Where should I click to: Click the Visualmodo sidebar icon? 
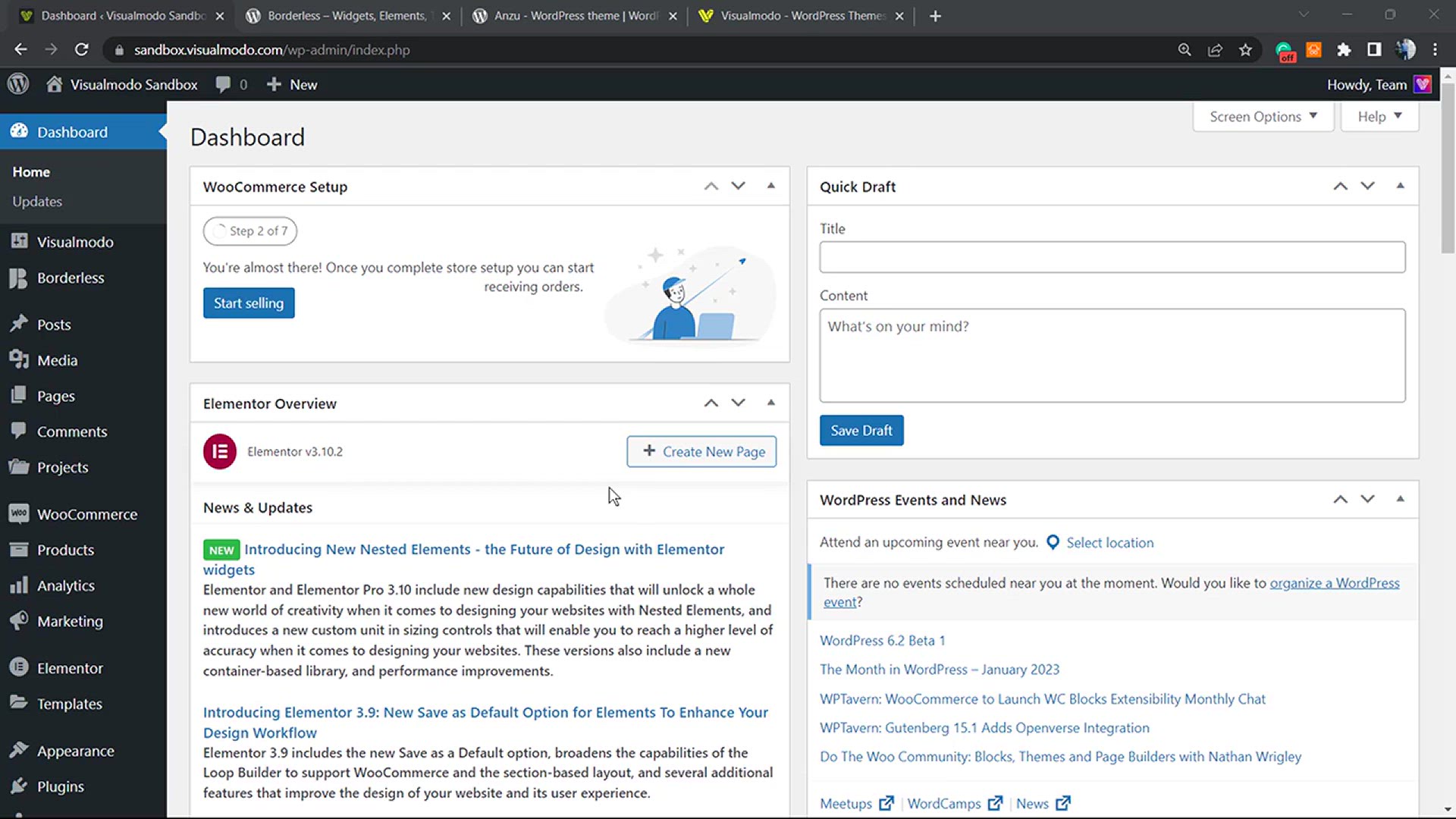[x=19, y=241]
